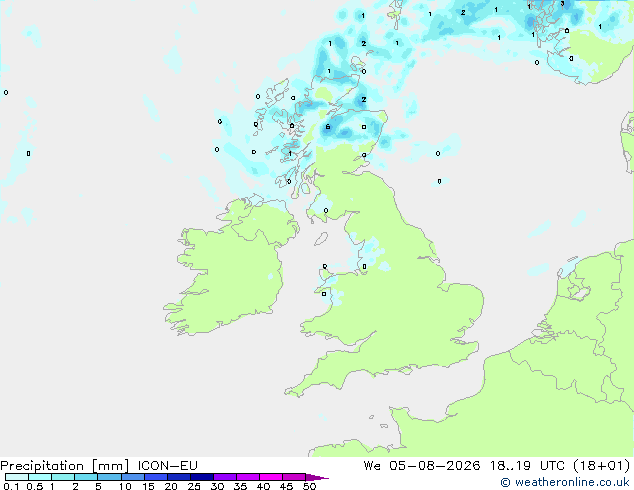Click the legend scale label '30'

coord(217,486)
